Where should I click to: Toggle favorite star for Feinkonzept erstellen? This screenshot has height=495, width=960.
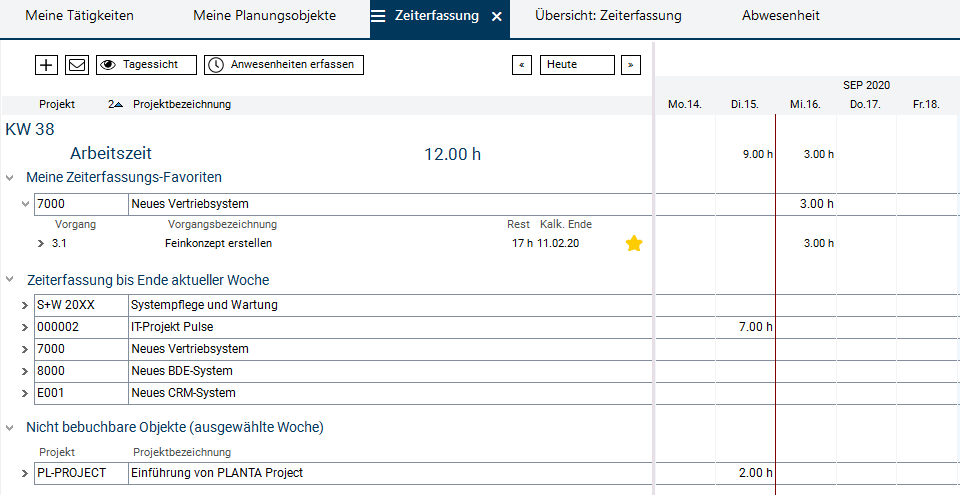(x=634, y=243)
